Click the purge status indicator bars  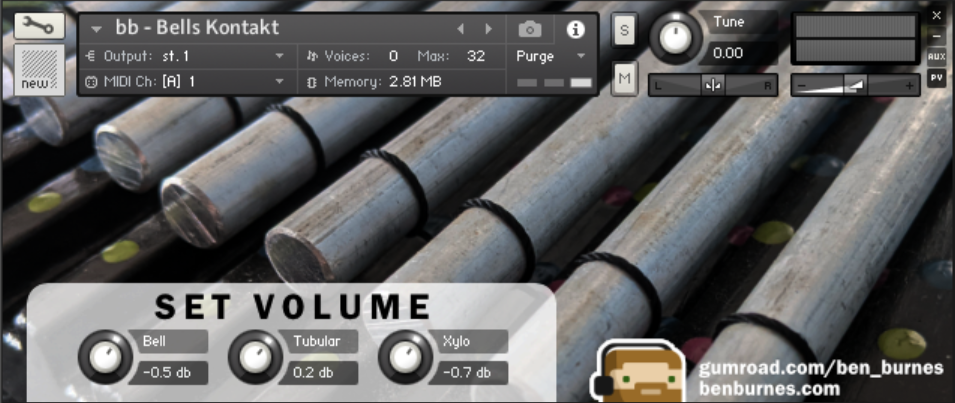pos(554,82)
